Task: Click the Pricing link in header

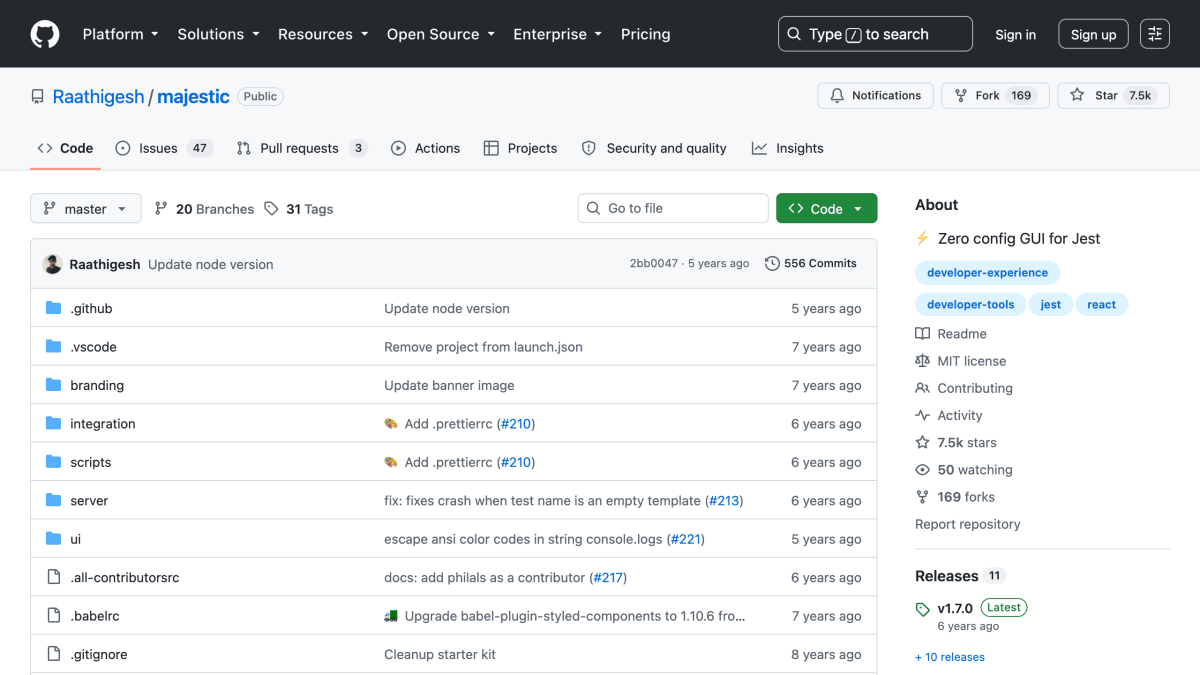Action: 646,34
